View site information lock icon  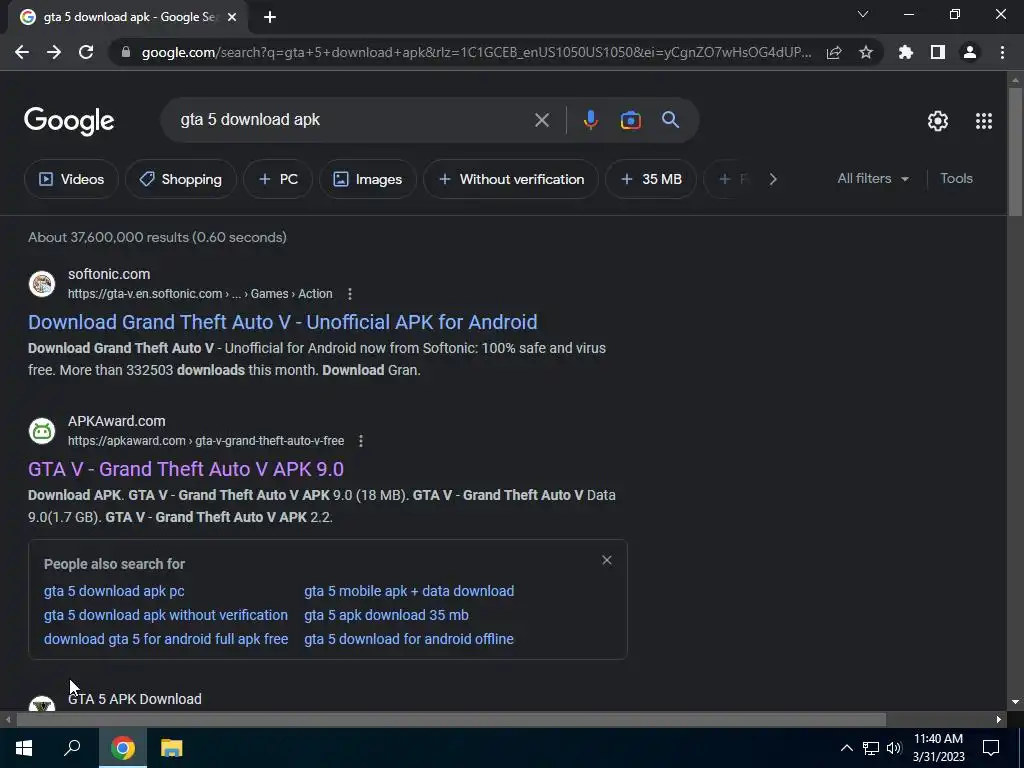click(126, 52)
